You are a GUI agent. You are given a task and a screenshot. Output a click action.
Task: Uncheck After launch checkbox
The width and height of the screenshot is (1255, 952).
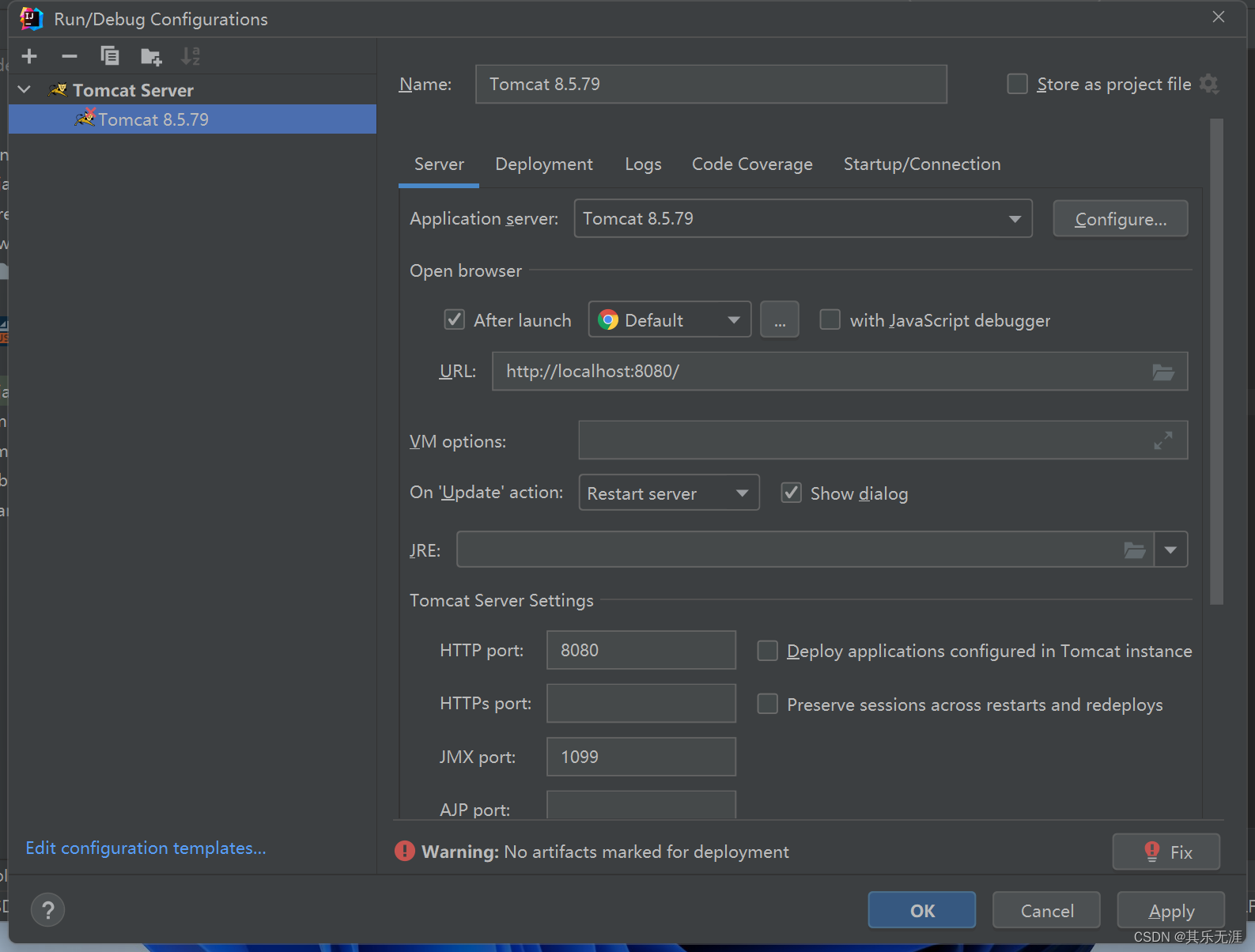[x=455, y=319]
